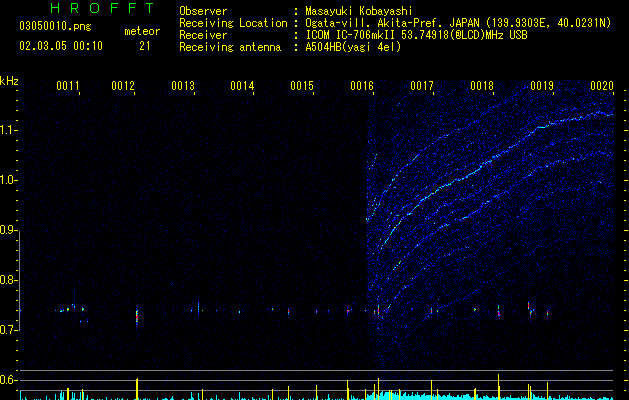The width and height of the screenshot is (629, 400).
Task: Select the filename 03050010.png
Action: [55, 26]
